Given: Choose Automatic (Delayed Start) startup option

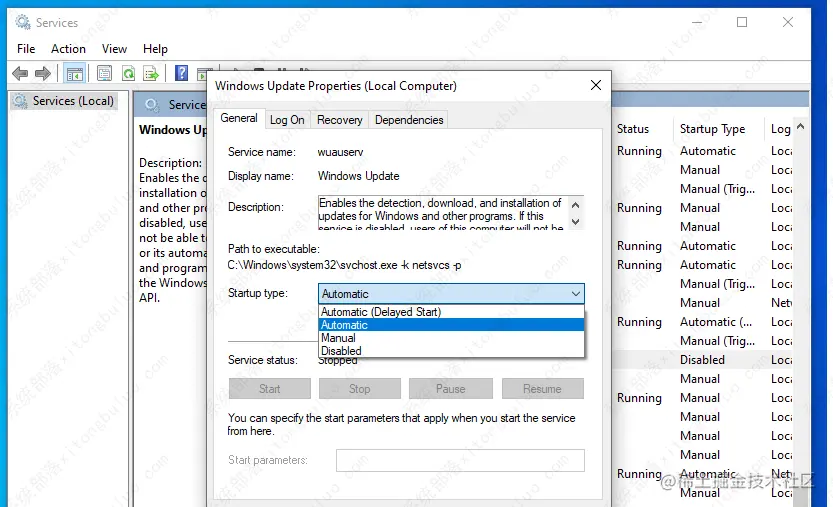Looking at the screenshot, I should click(x=451, y=312).
